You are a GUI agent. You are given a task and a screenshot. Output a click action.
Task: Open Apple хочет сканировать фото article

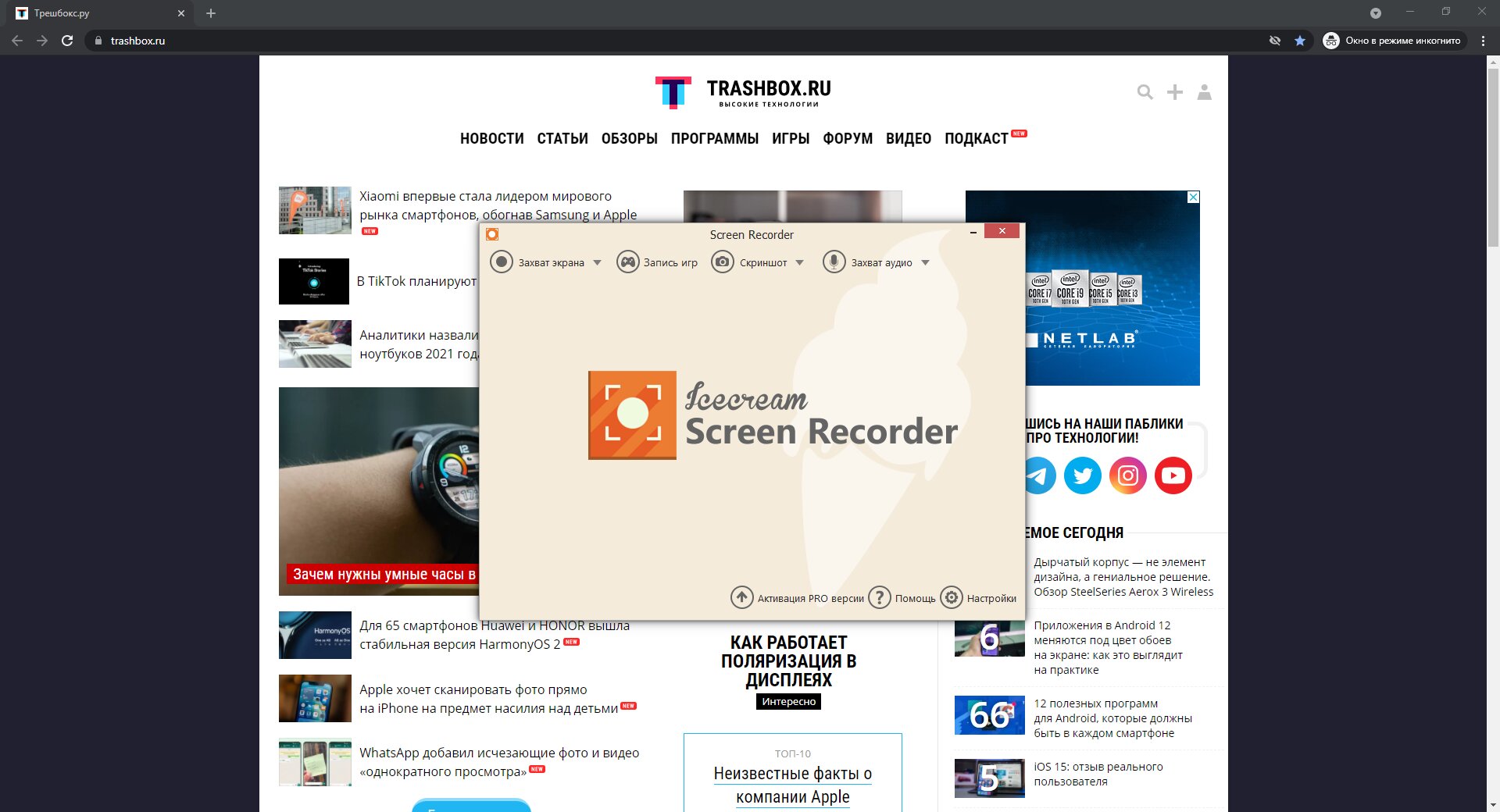(x=488, y=699)
